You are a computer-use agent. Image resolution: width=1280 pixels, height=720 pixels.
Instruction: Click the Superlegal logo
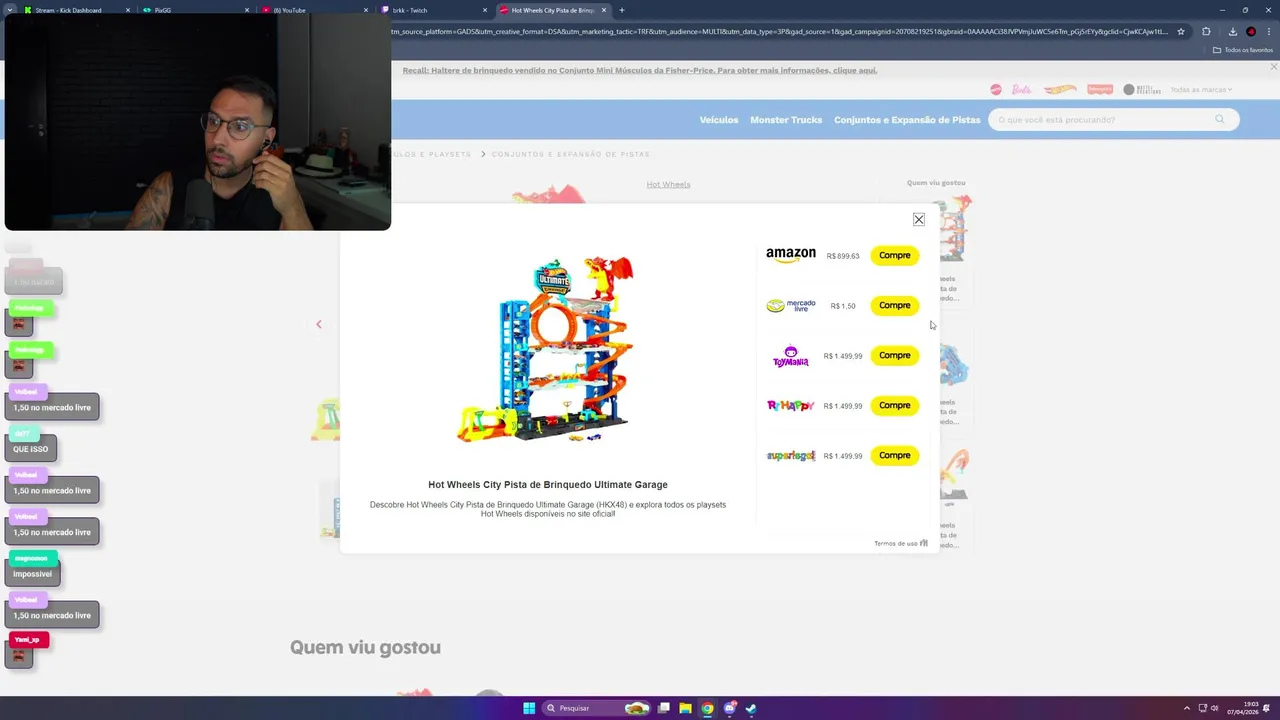point(791,455)
